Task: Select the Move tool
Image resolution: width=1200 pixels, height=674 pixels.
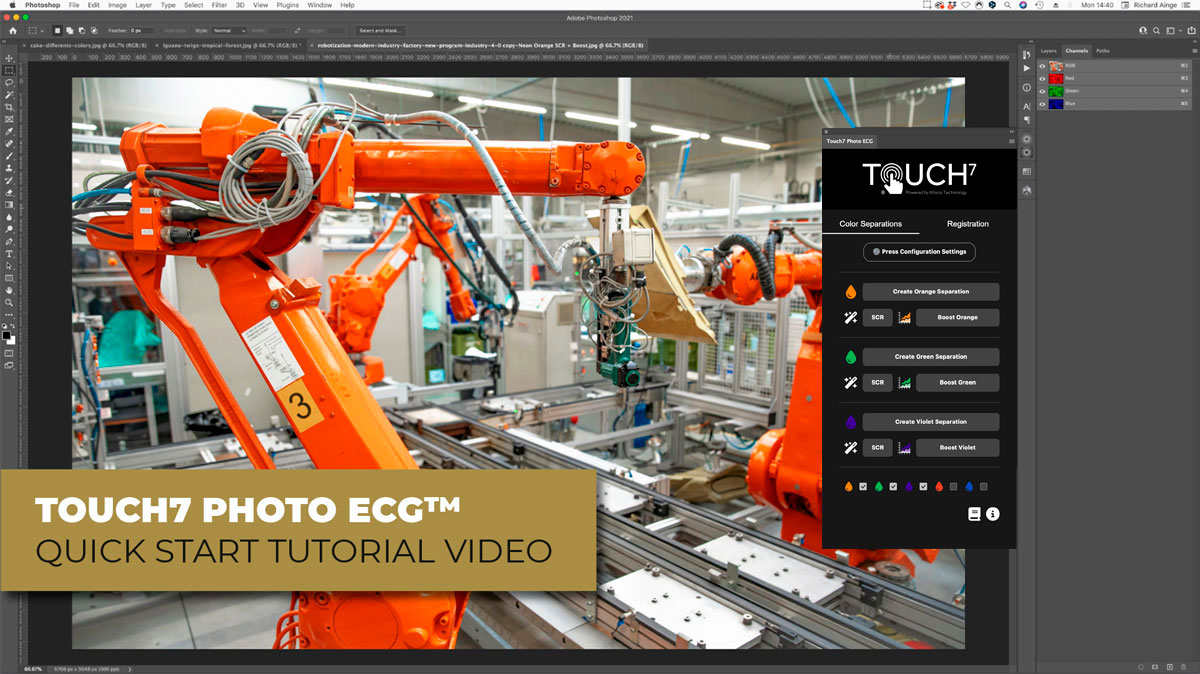Action: pos(9,58)
